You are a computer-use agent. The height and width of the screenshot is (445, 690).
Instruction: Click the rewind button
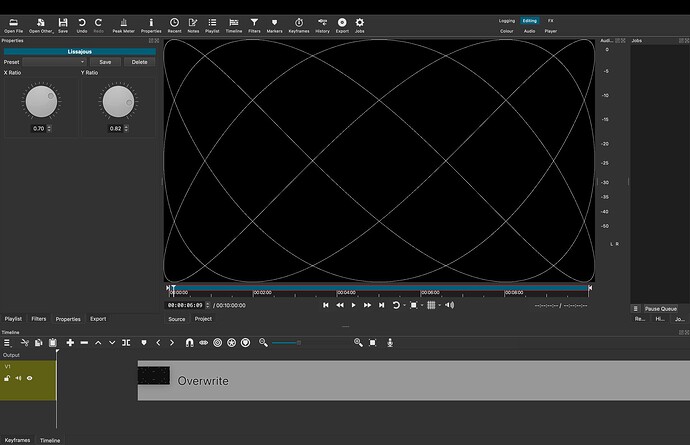tap(340, 305)
